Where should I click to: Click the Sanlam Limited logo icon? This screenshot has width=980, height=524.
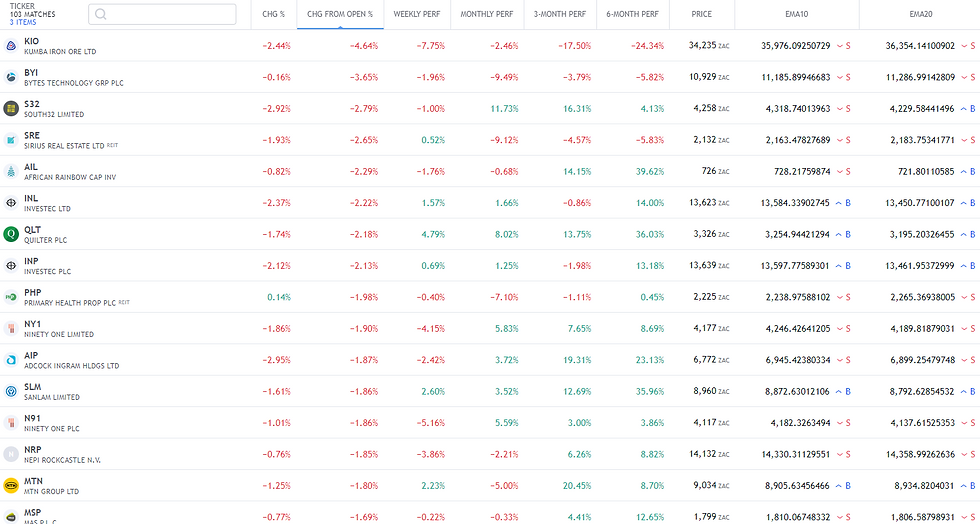coord(11,391)
